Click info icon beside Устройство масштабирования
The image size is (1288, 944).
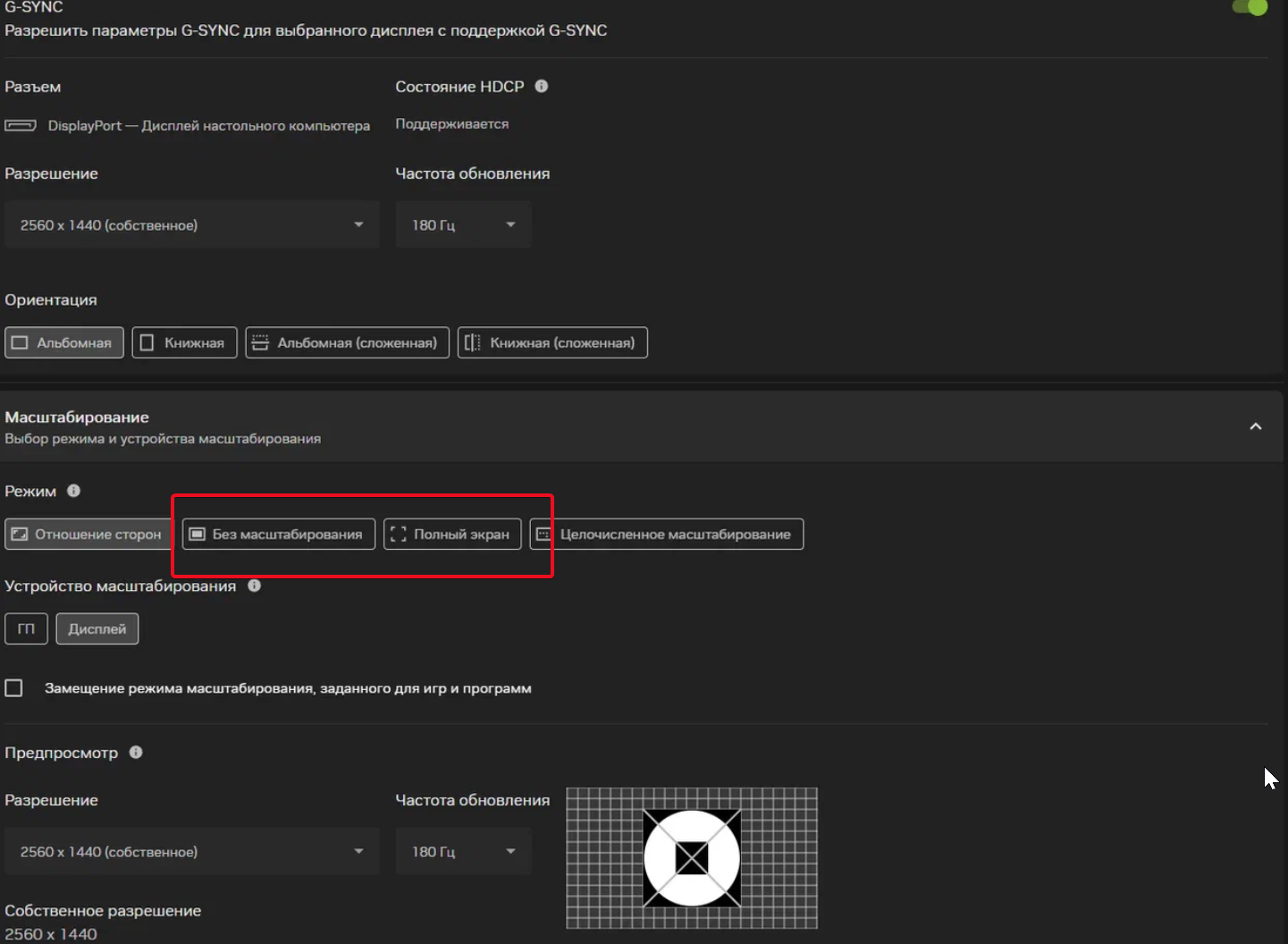point(254,586)
